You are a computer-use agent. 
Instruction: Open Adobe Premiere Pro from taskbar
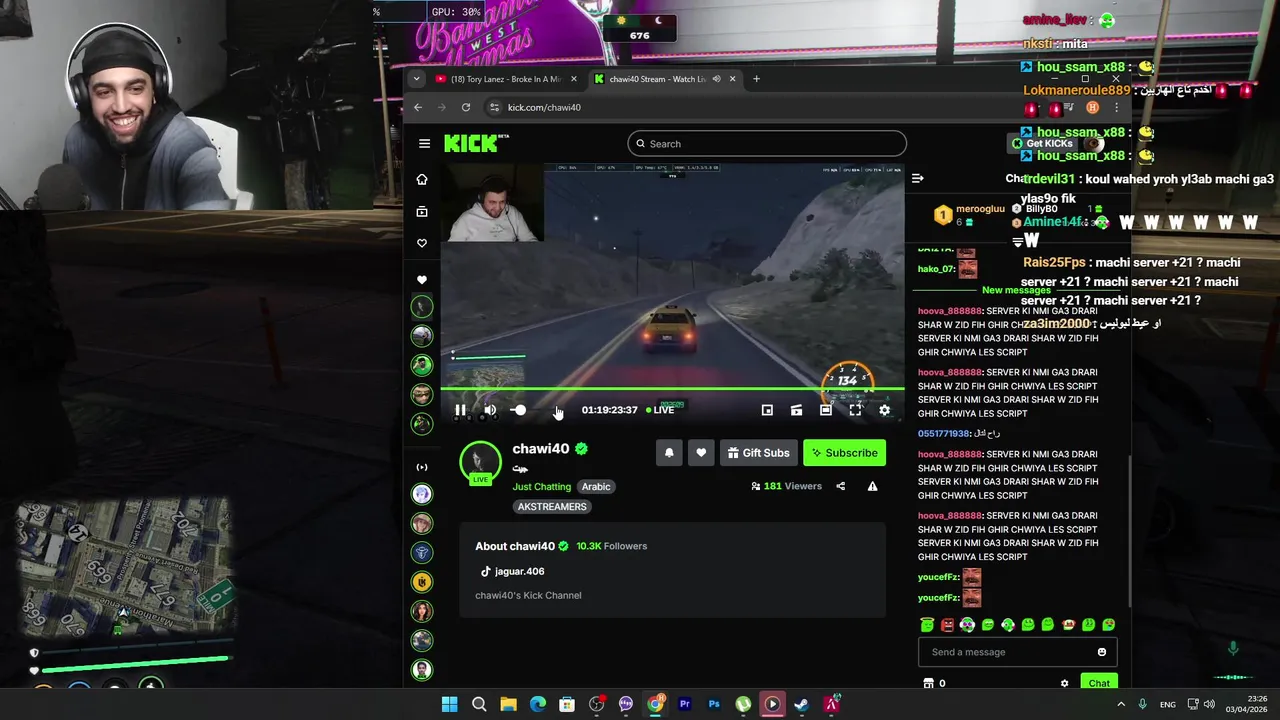click(685, 704)
